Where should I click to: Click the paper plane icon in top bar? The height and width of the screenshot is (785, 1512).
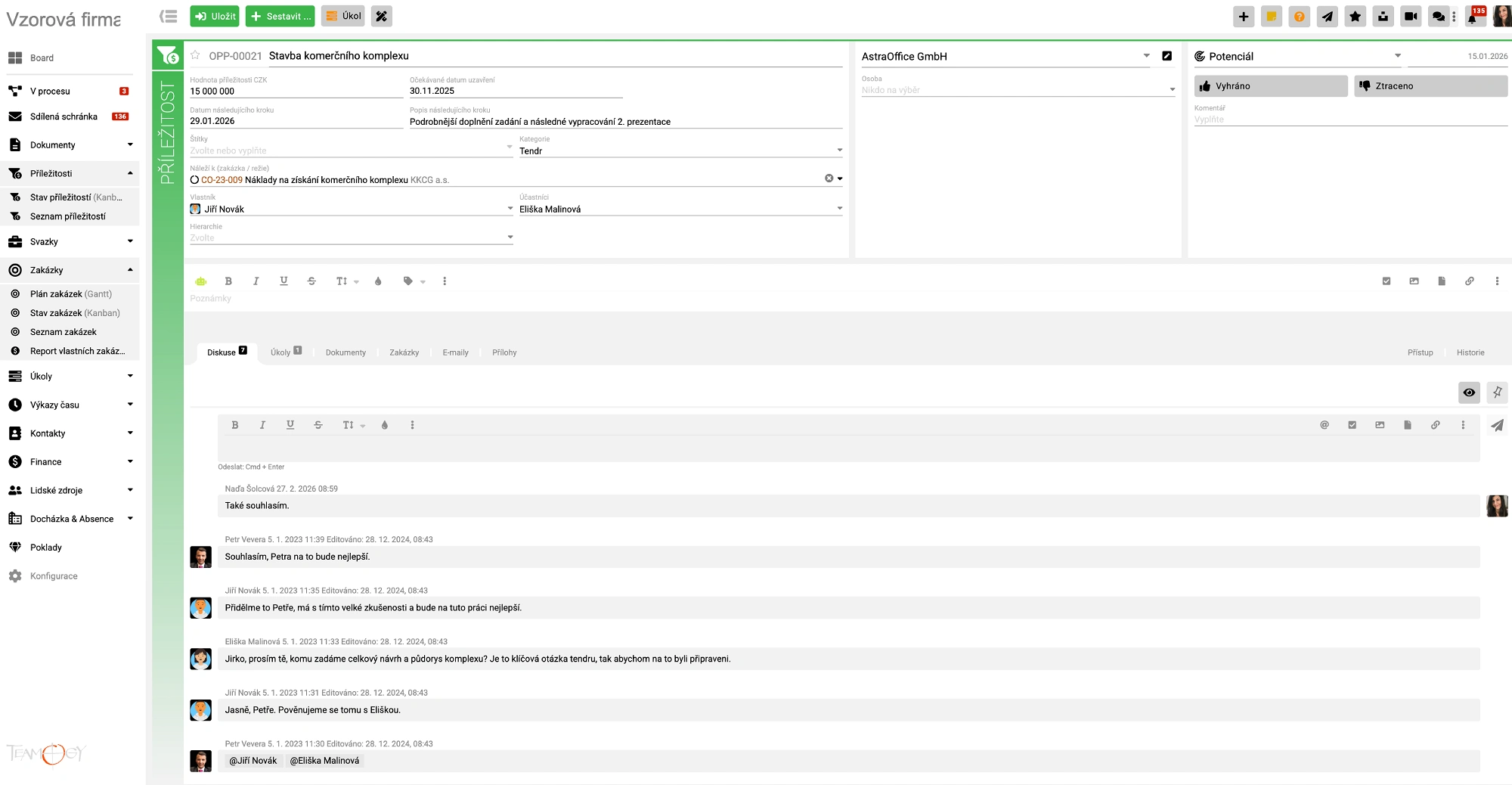point(1328,17)
